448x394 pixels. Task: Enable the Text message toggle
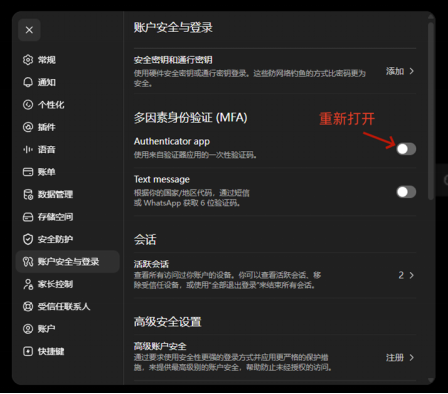pos(406,192)
